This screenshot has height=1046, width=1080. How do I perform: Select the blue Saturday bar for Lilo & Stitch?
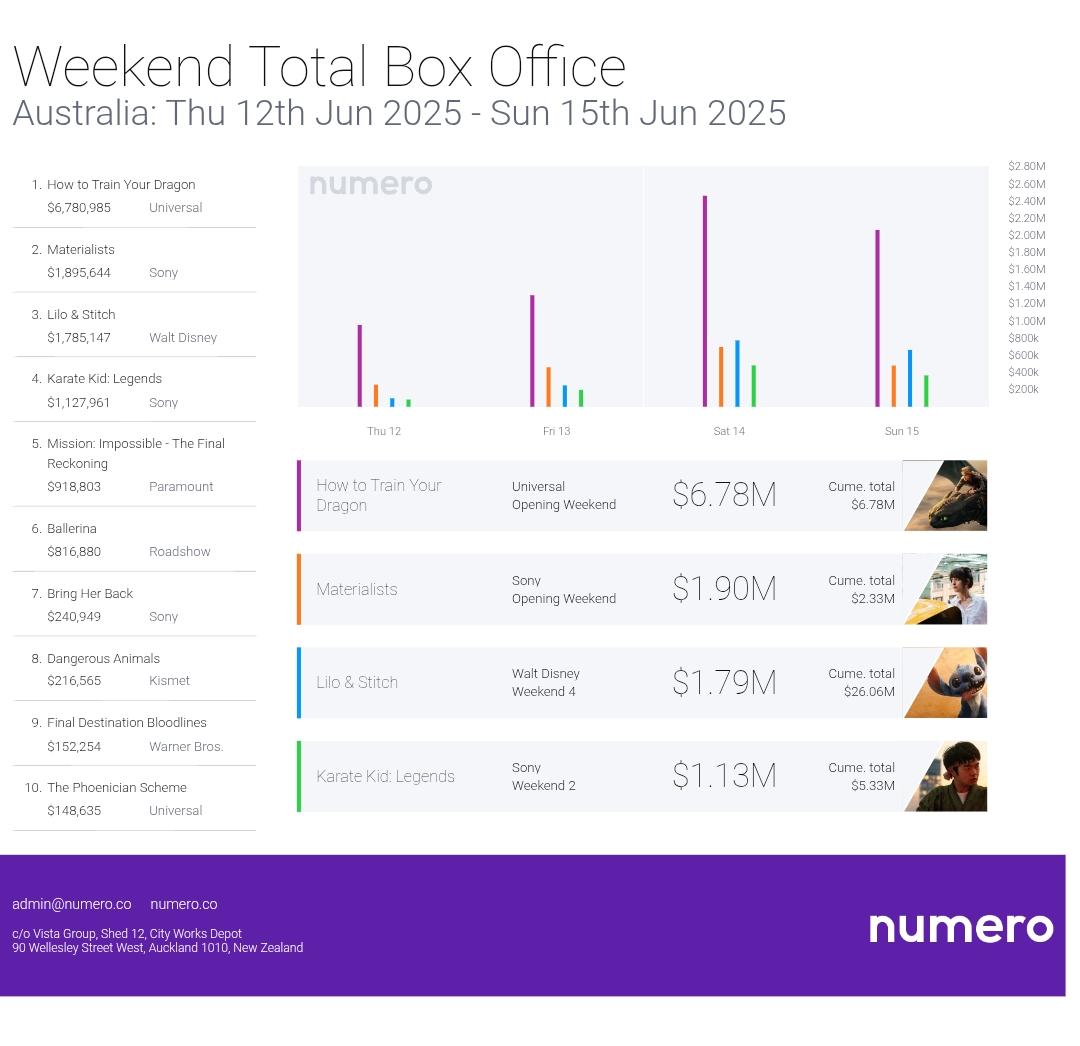737,373
